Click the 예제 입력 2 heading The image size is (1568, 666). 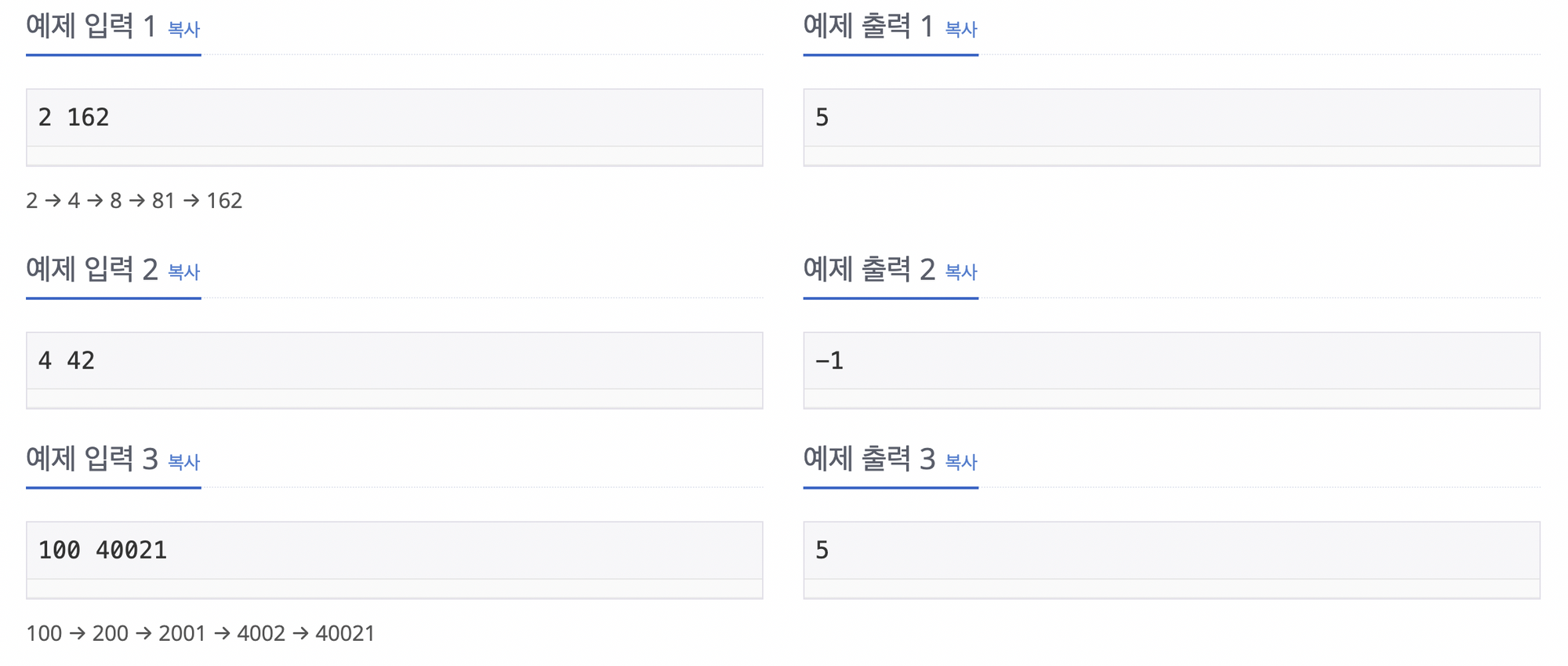click(92, 270)
